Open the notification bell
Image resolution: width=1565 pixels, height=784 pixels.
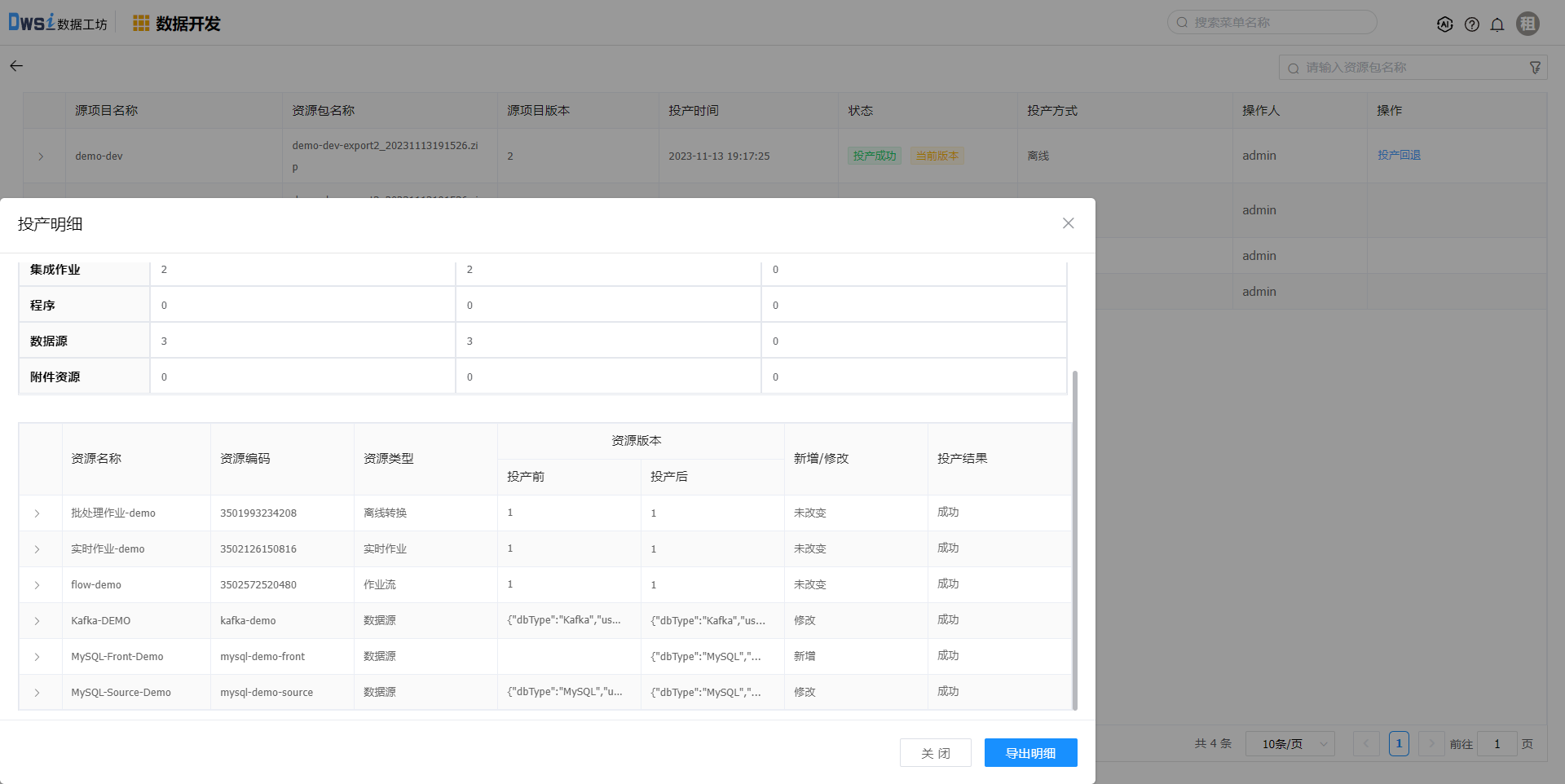(1497, 24)
